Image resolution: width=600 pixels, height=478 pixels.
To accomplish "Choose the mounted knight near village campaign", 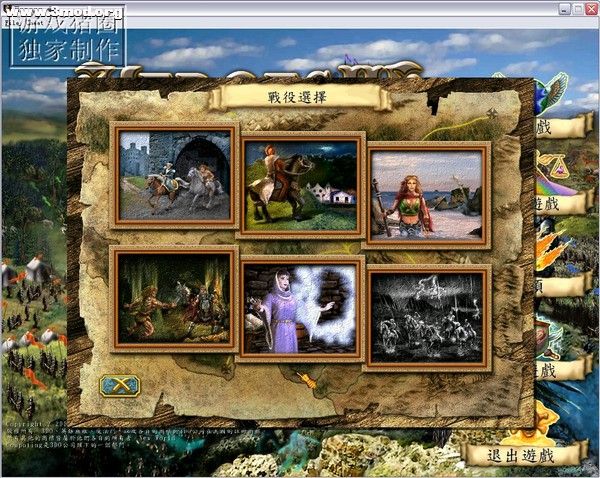I will (301, 186).
